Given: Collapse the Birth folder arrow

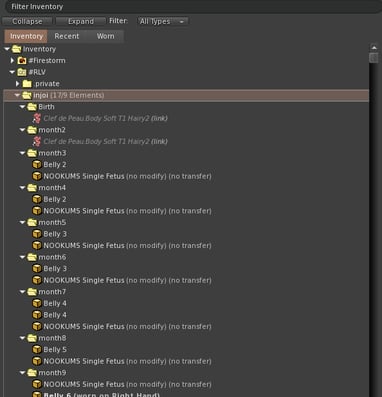Looking at the screenshot, I should 22,107.
